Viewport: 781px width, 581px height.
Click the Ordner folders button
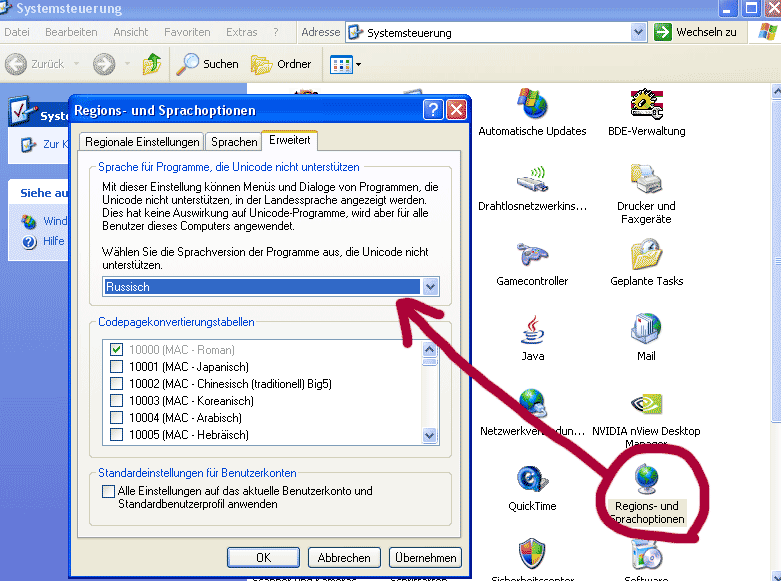(281, 64)
